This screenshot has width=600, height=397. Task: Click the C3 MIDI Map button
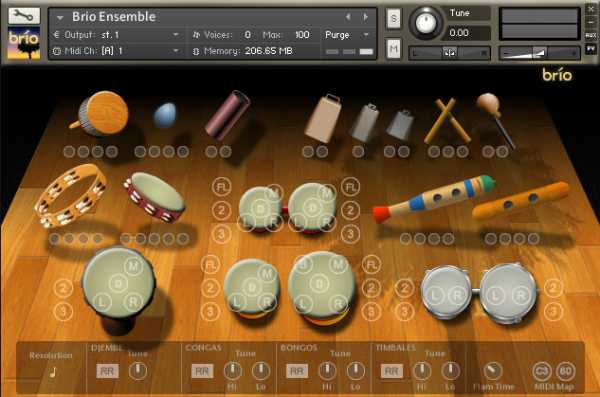542,371
